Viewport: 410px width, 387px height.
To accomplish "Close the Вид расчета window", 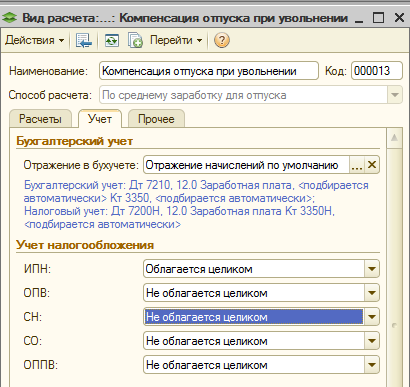I will (x=399, y=18).
